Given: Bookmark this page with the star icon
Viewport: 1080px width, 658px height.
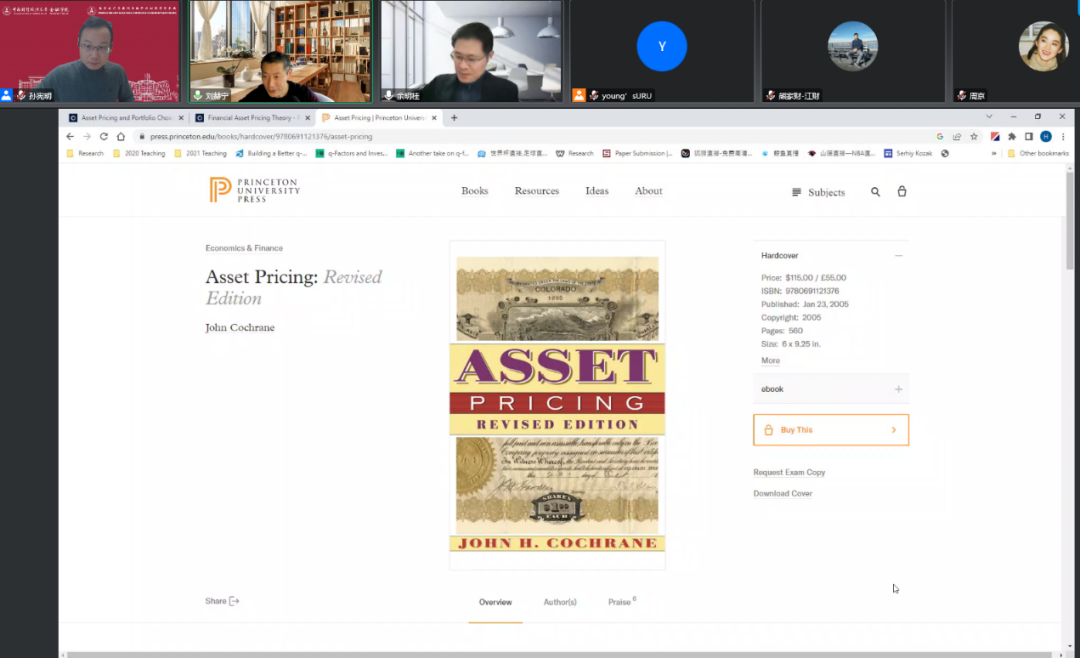Looking at the screenshot, I should [974, 136].
